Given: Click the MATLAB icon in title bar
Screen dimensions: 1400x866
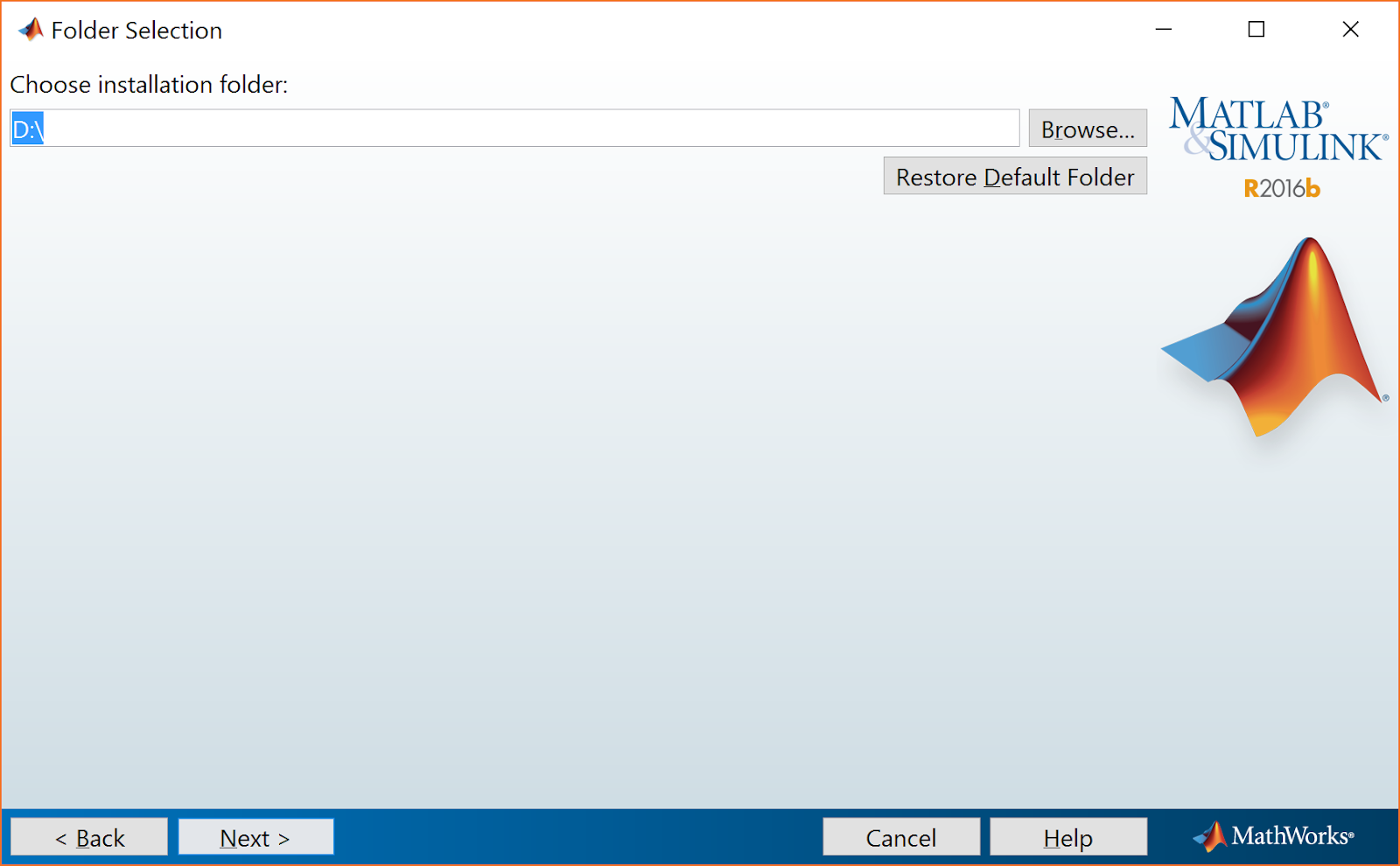Looking at the screenshot, I should [x=31, y=30].
